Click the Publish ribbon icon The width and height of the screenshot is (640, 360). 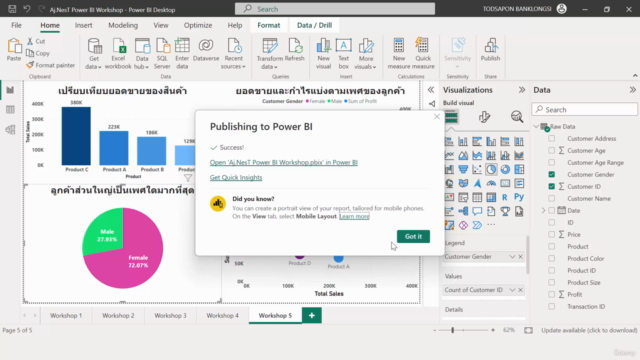pyautogui.click(x=490, y=46)
